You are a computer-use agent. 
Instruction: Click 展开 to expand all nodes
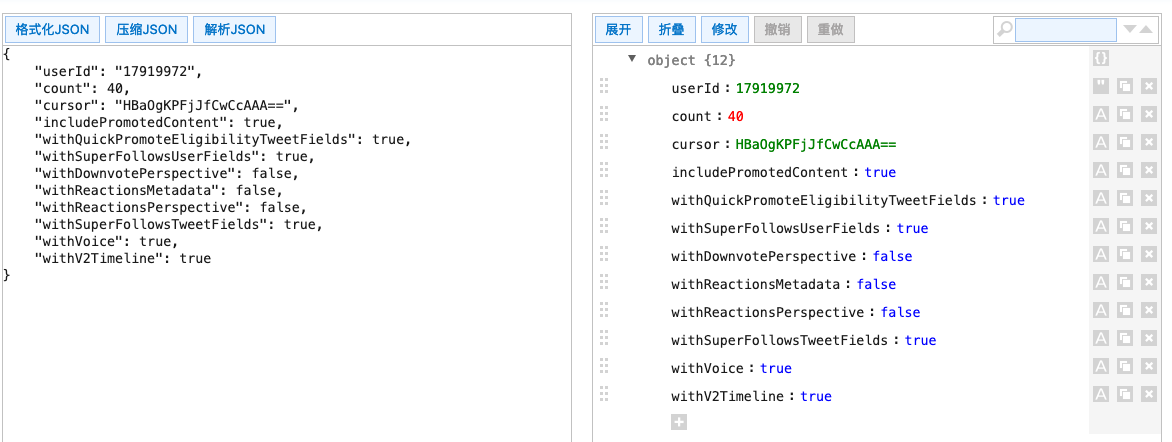coord(618,30)
